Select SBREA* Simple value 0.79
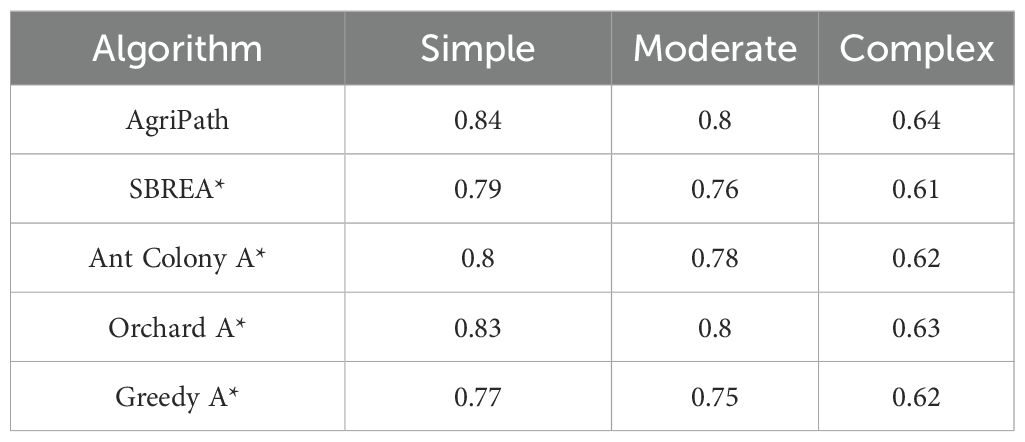Viewport: 1025px width, 442px height. pyautogui.click(x=478, y=189)
